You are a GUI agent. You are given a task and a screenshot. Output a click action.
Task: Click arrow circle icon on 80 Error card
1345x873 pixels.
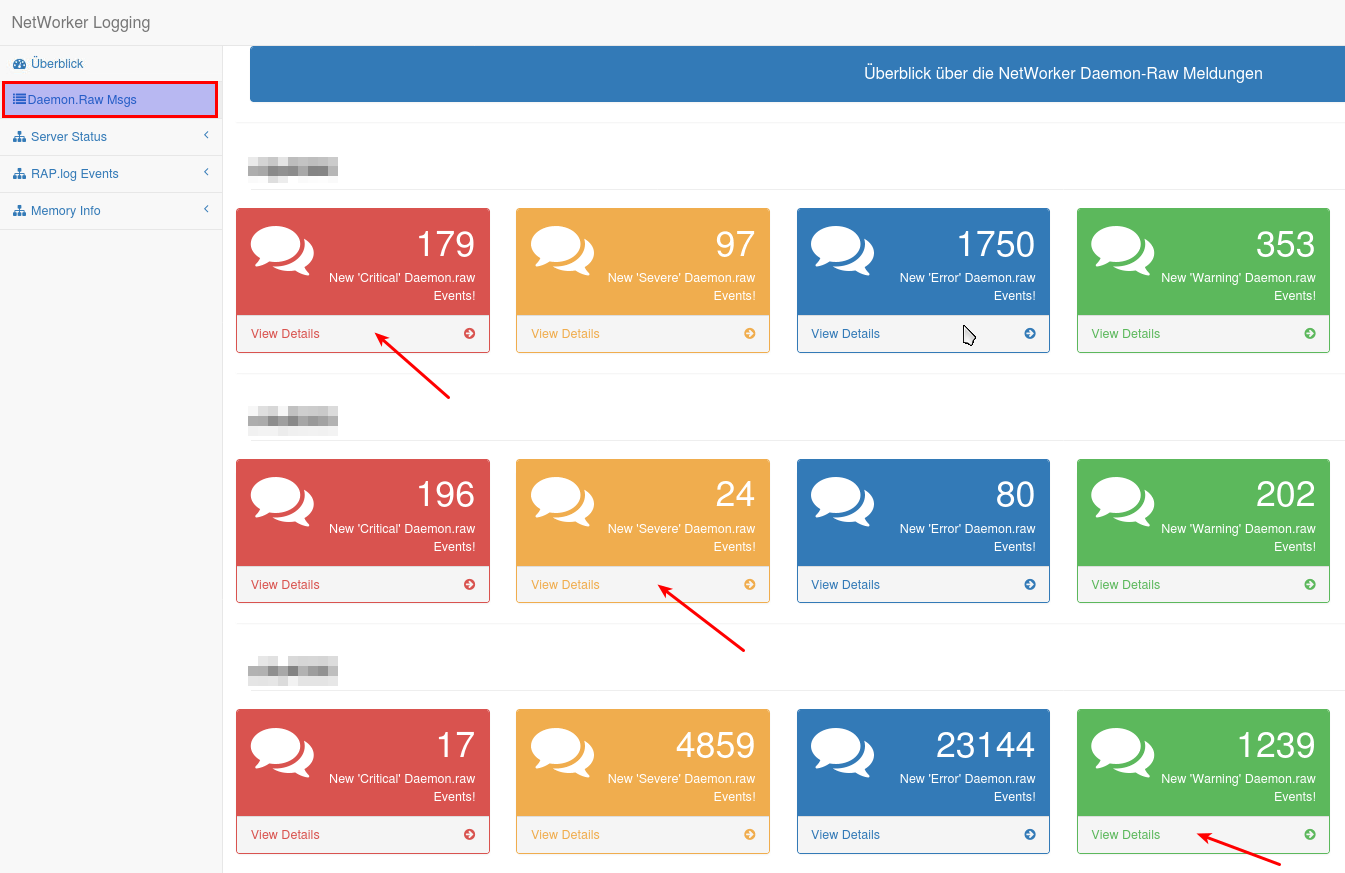click(x=1030, y=585)
